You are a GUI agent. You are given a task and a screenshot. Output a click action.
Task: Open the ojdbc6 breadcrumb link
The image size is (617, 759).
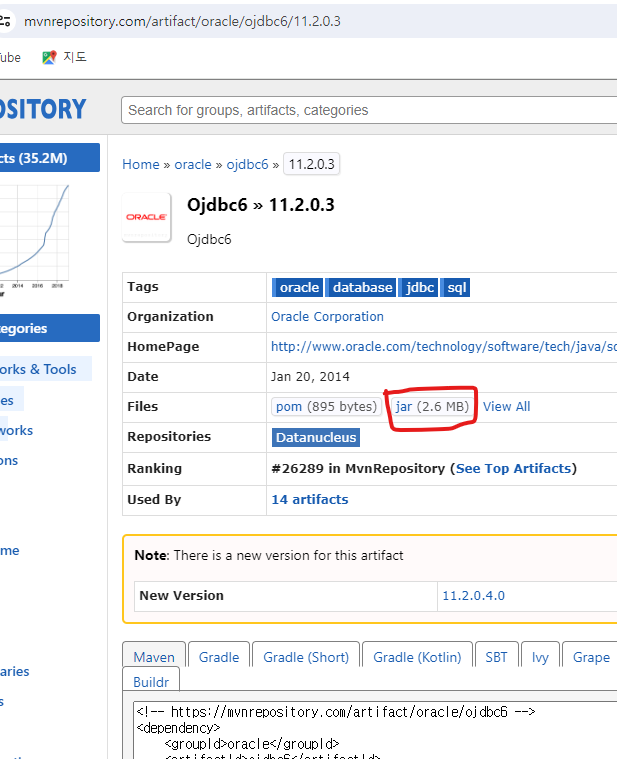point(247,165)
